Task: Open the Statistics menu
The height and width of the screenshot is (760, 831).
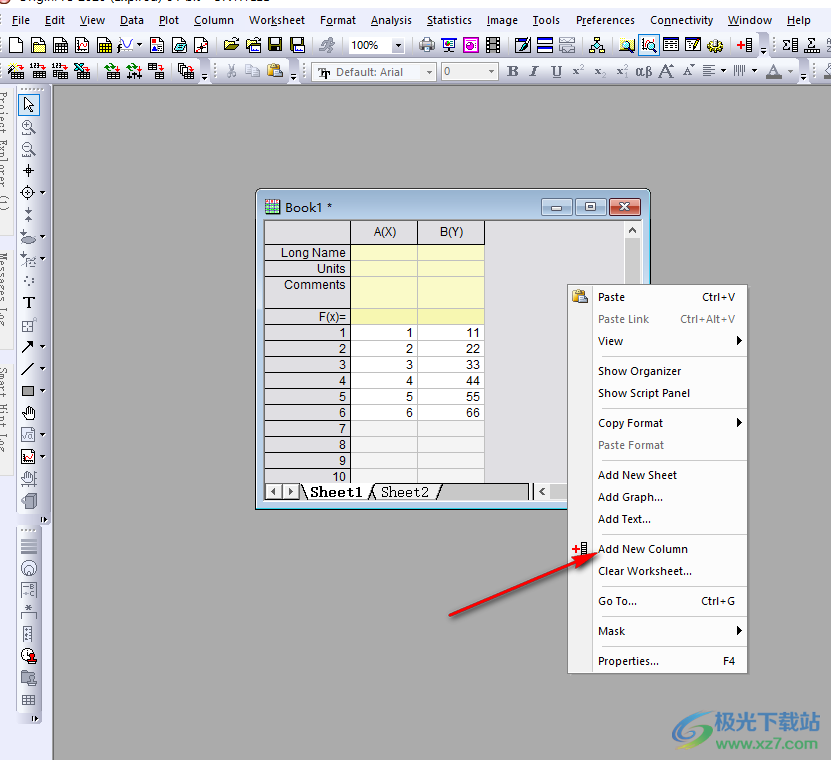Action: [x=449, y=20]
